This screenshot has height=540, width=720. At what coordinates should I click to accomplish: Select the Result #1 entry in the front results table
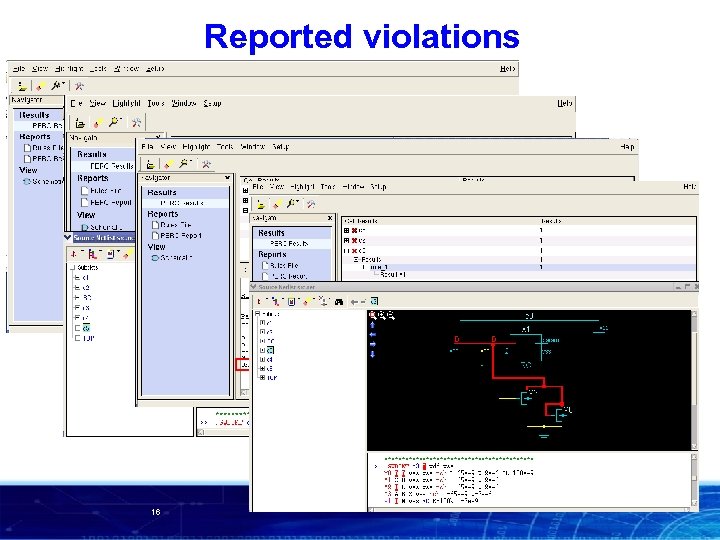click(393, 275)
